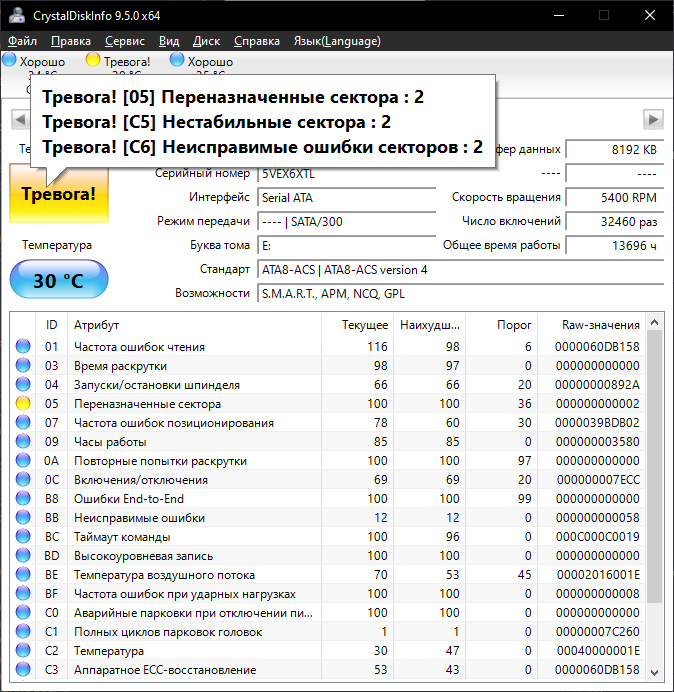The image size is (674, 692).
Task: Click the status icon for attribute BF
Action: click(x=23, y=594)
